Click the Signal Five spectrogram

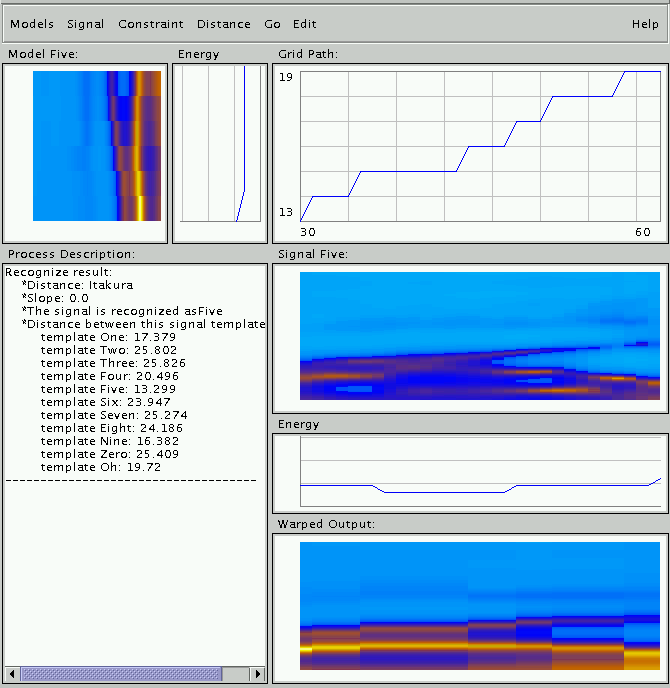[x=480, y=336]
